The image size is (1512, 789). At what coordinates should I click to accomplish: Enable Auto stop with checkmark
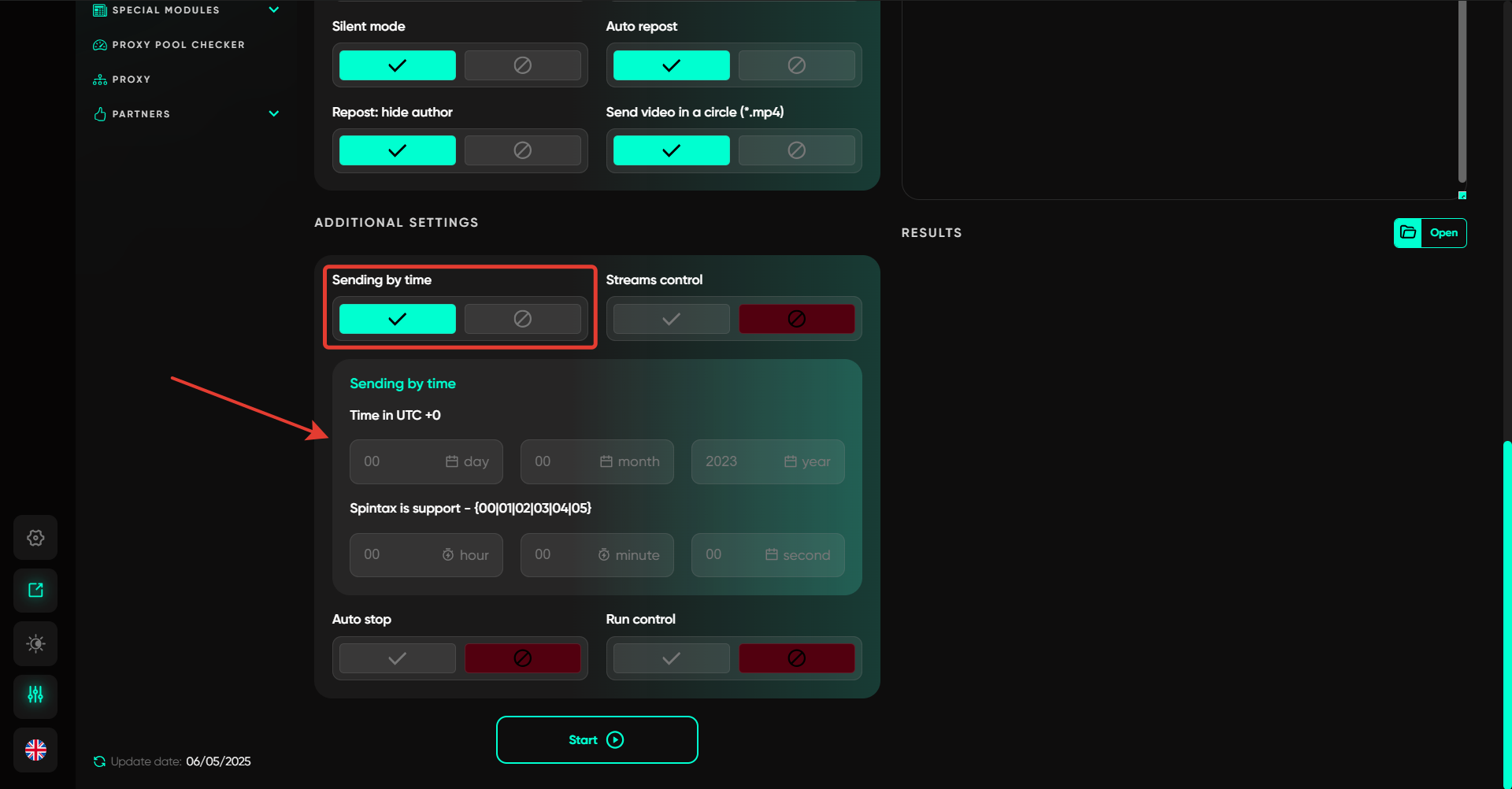point(397,658)
